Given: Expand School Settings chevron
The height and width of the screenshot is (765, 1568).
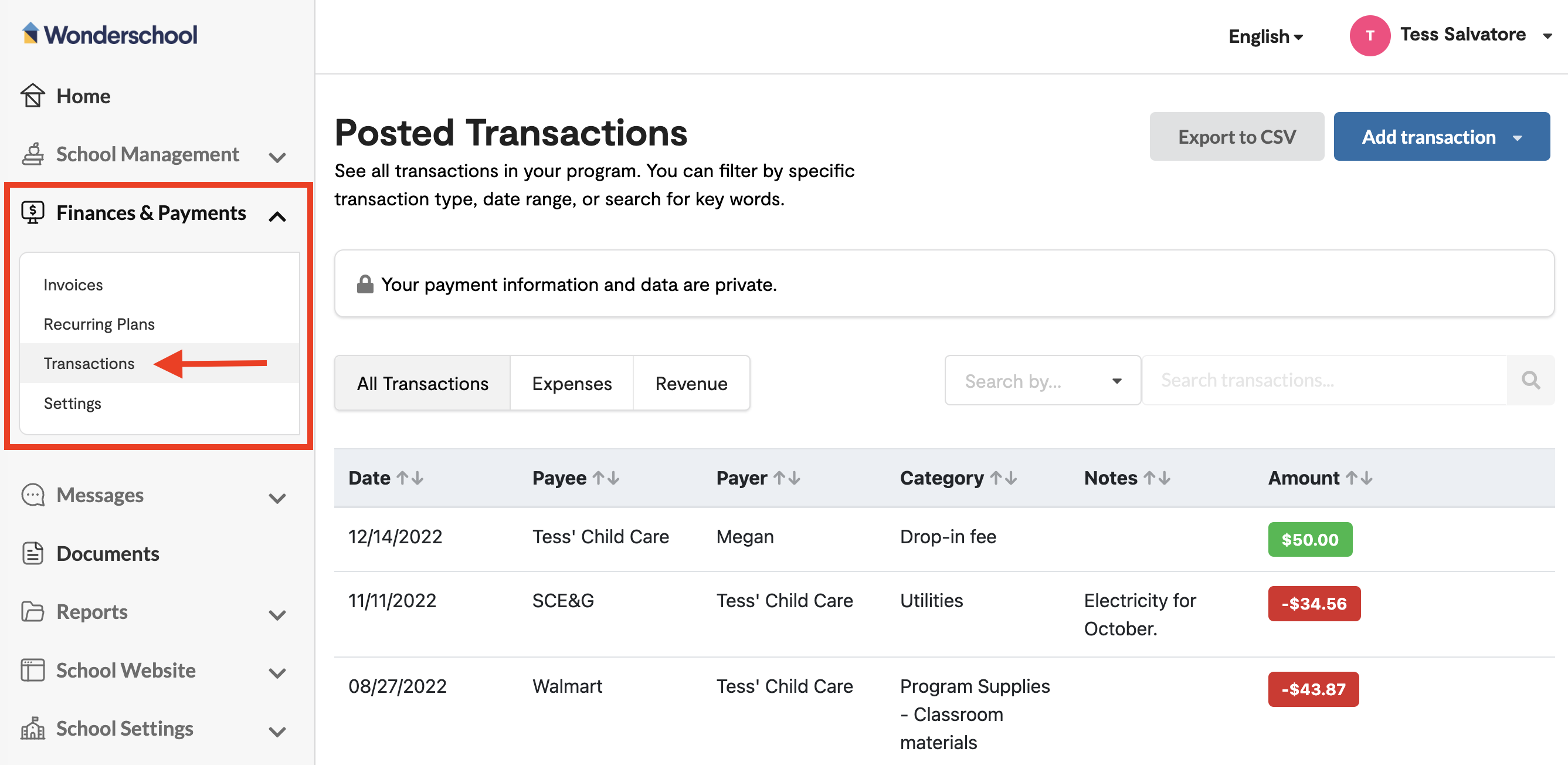Looking at the screenshot, I should pyautogui.click(x=277, y=732).
